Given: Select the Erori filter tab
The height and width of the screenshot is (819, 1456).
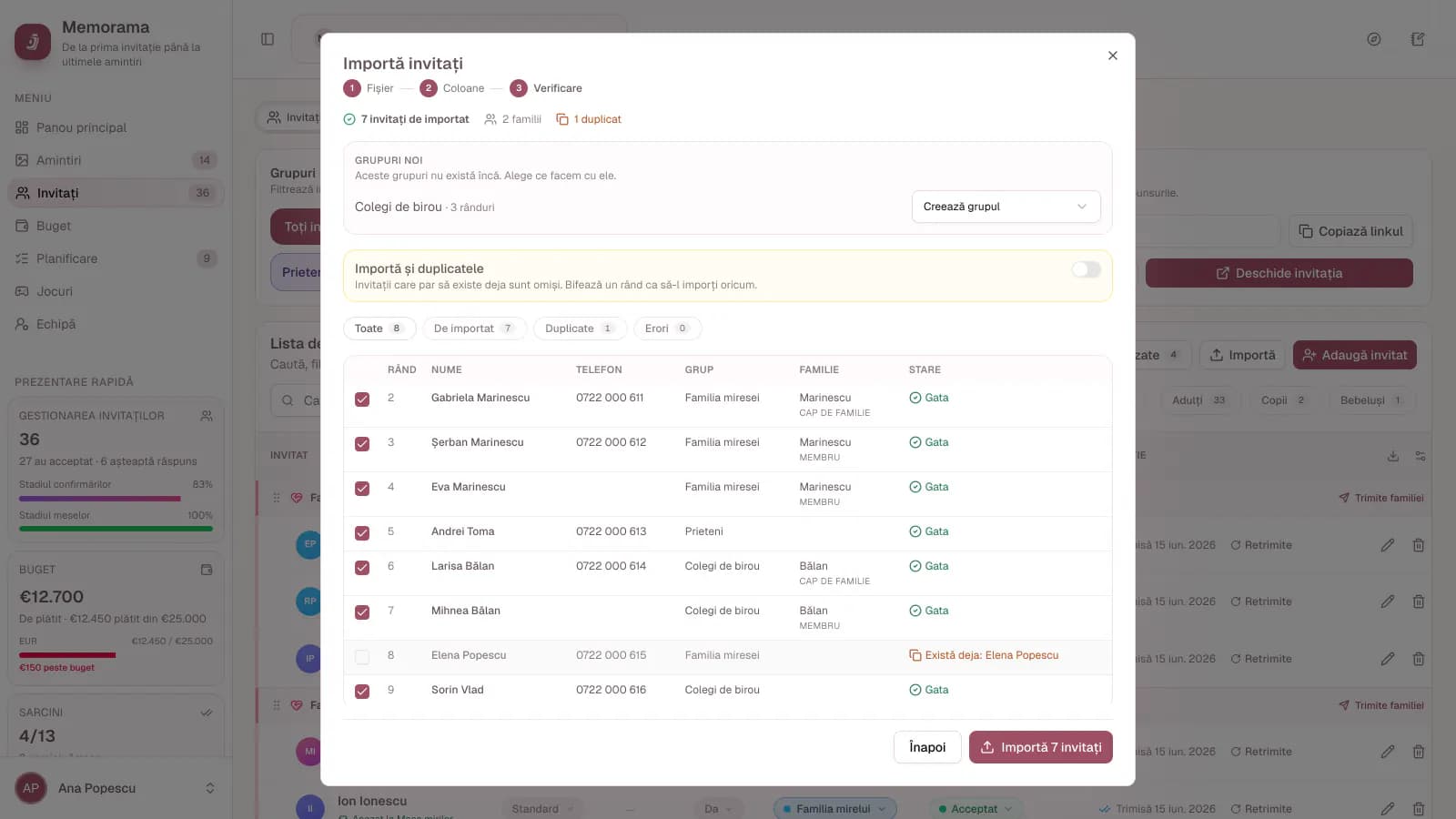Looking at the screenshot, I should coord(667,329).
